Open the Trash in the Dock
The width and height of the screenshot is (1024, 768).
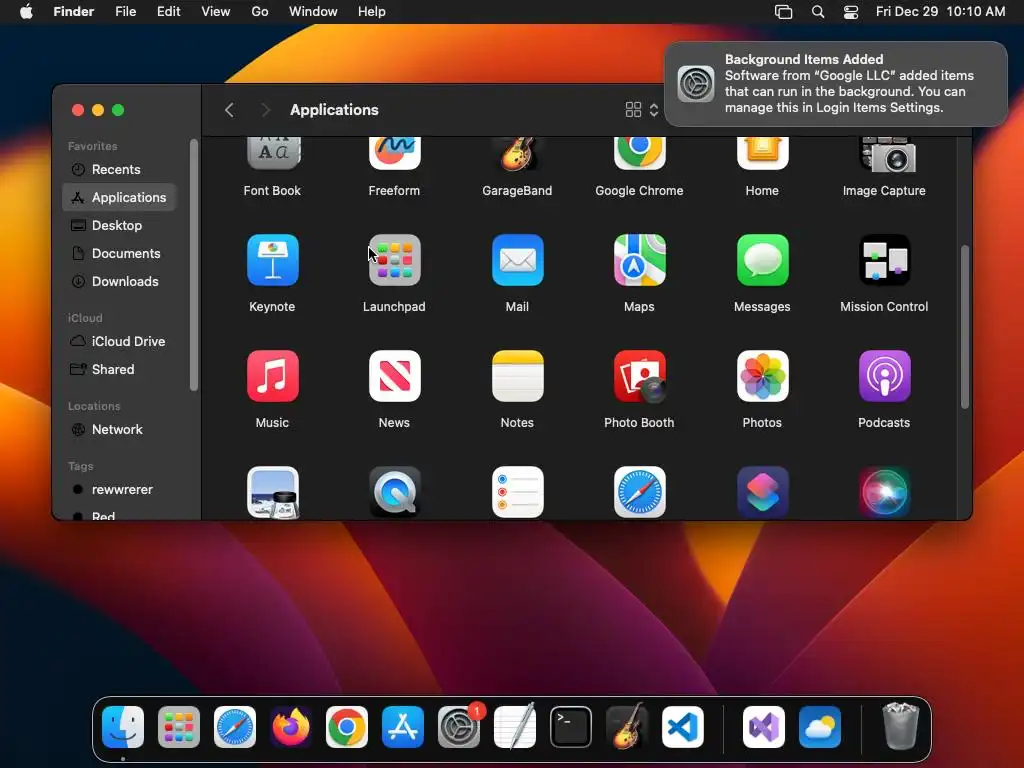point(901,727)
